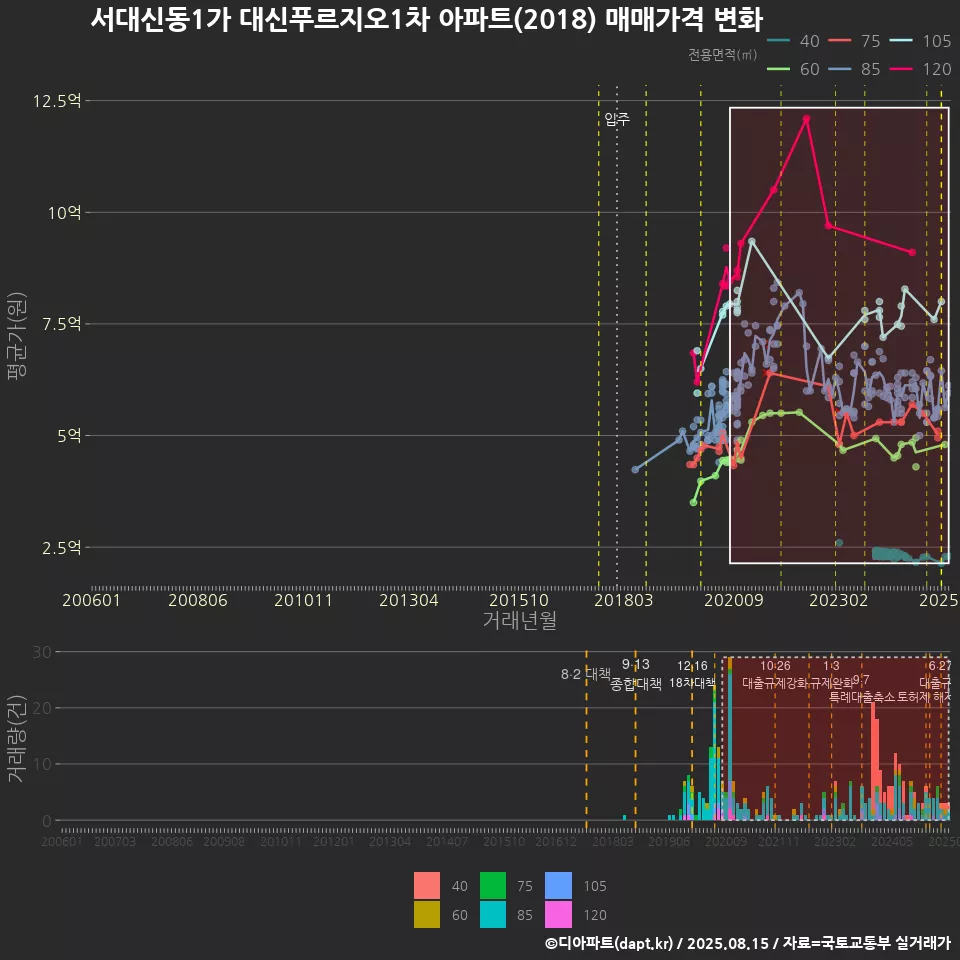
Task: Click 202009 on the price chart x-axis
Action: pyautogui.click(x=733, y=600)
